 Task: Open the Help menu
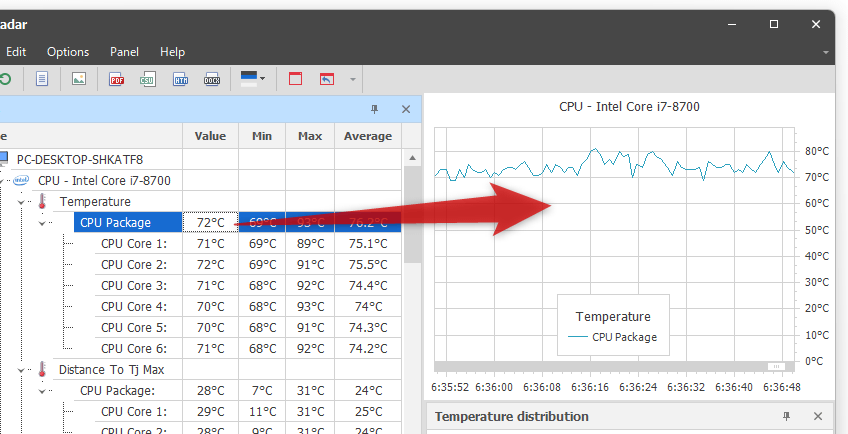click(x=173, y=52)
